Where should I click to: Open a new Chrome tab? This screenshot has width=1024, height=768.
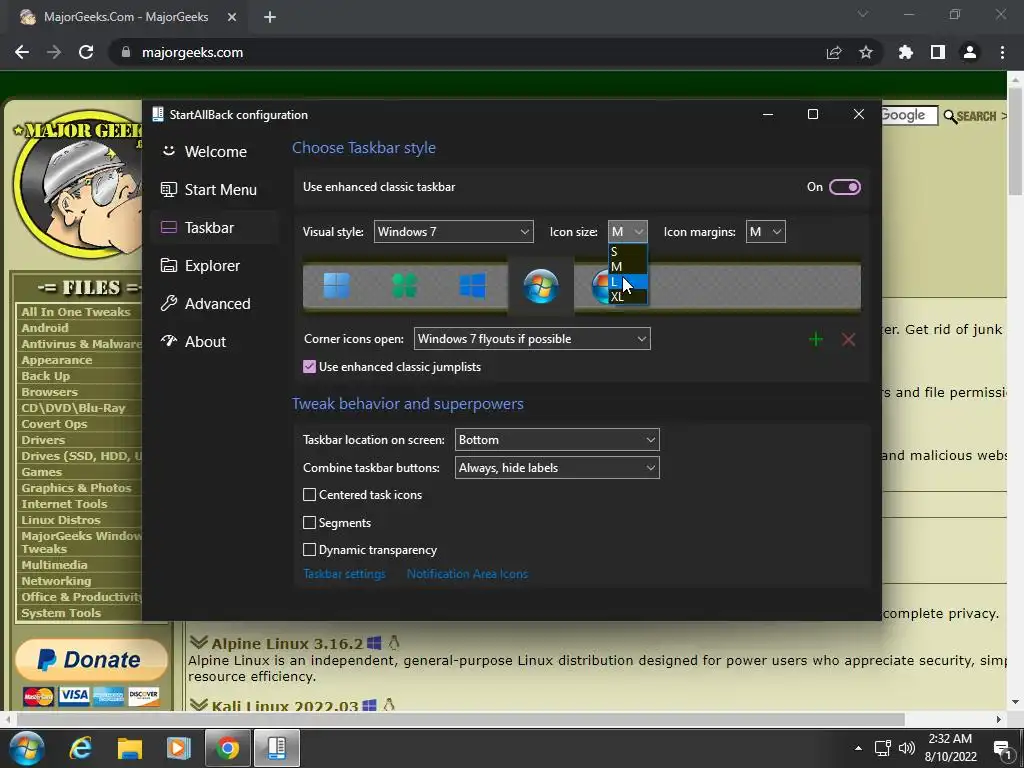[270, 17]
